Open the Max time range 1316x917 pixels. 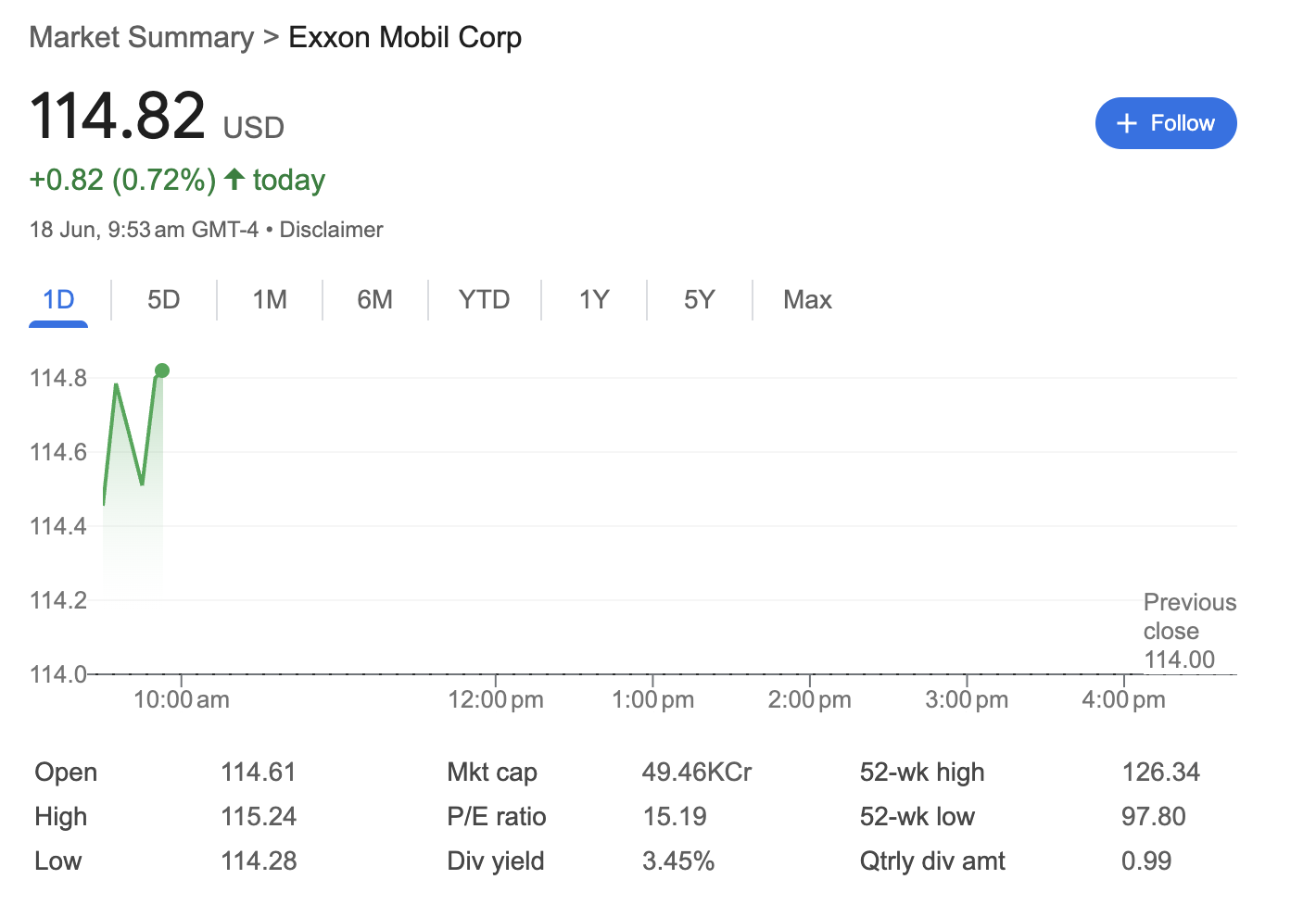tap(807, 300)
